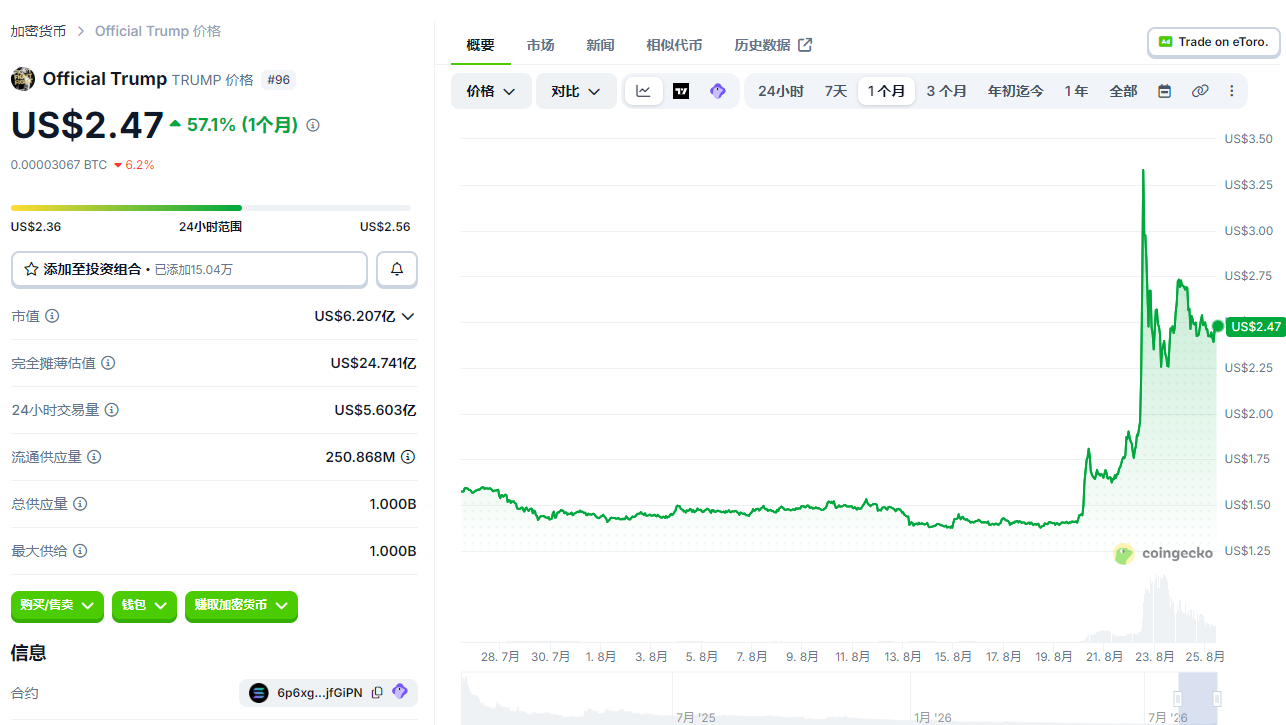Open the info tooltip beside 总供应量
Viewport: 1286px width, 725px height.
click(80, 504)
